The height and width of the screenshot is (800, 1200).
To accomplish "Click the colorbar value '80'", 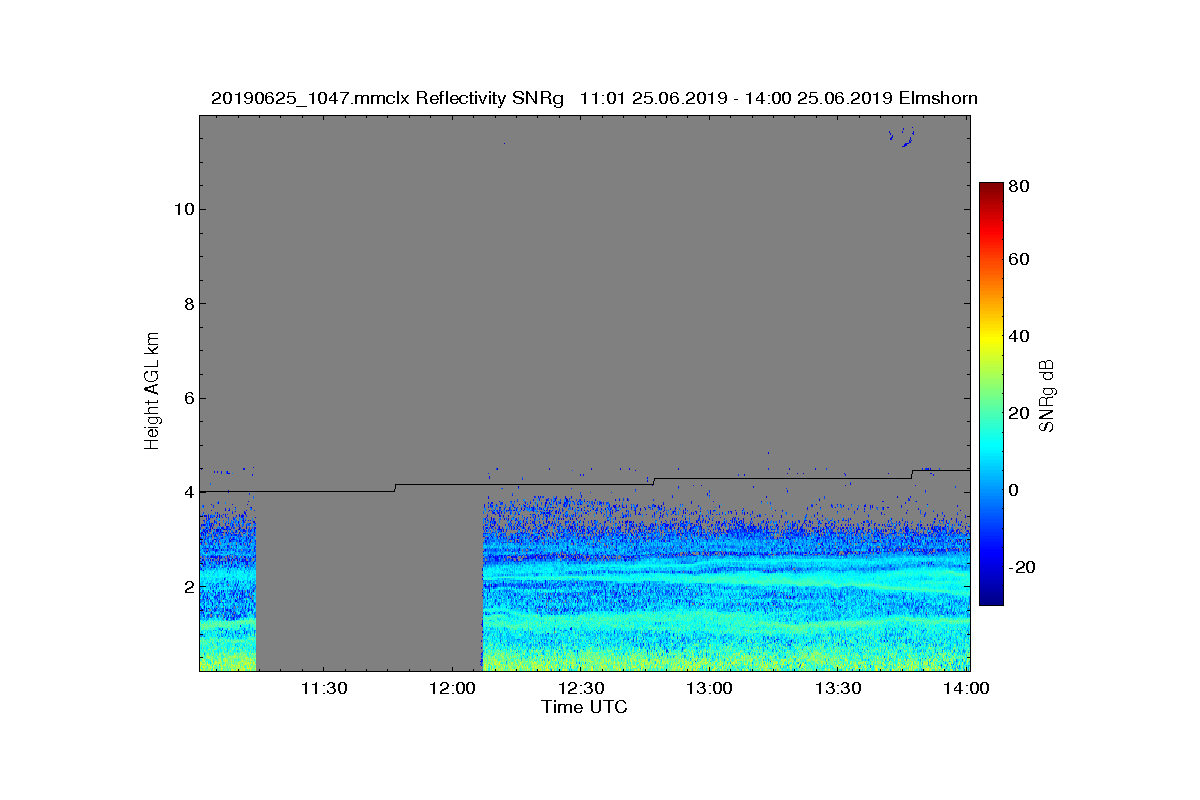I will click(1020, 186).
